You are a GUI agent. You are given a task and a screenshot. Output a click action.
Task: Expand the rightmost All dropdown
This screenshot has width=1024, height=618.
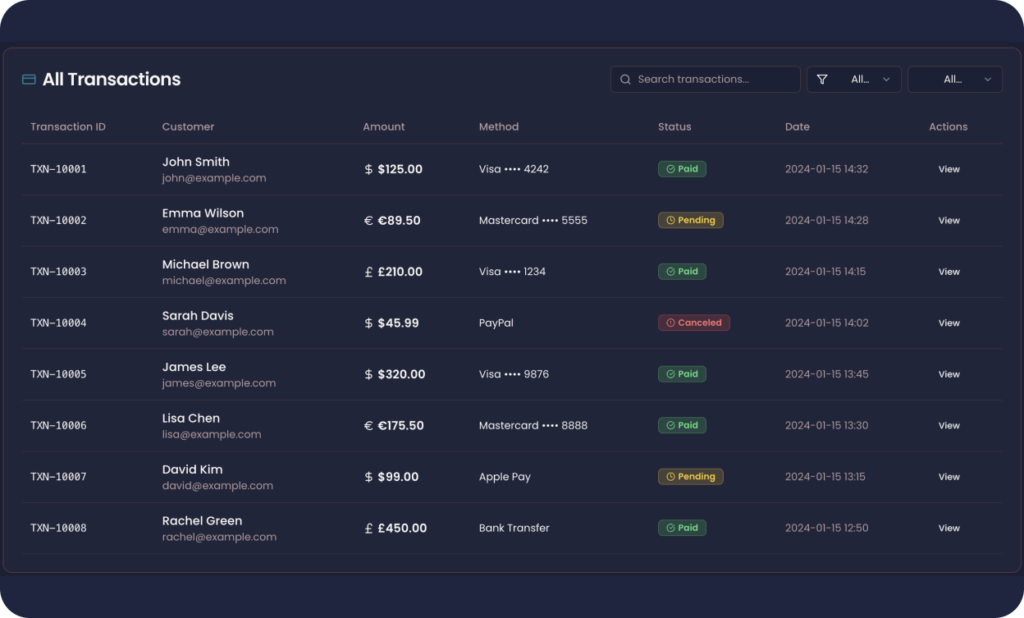pyautogui.click(x=955, y=79)
